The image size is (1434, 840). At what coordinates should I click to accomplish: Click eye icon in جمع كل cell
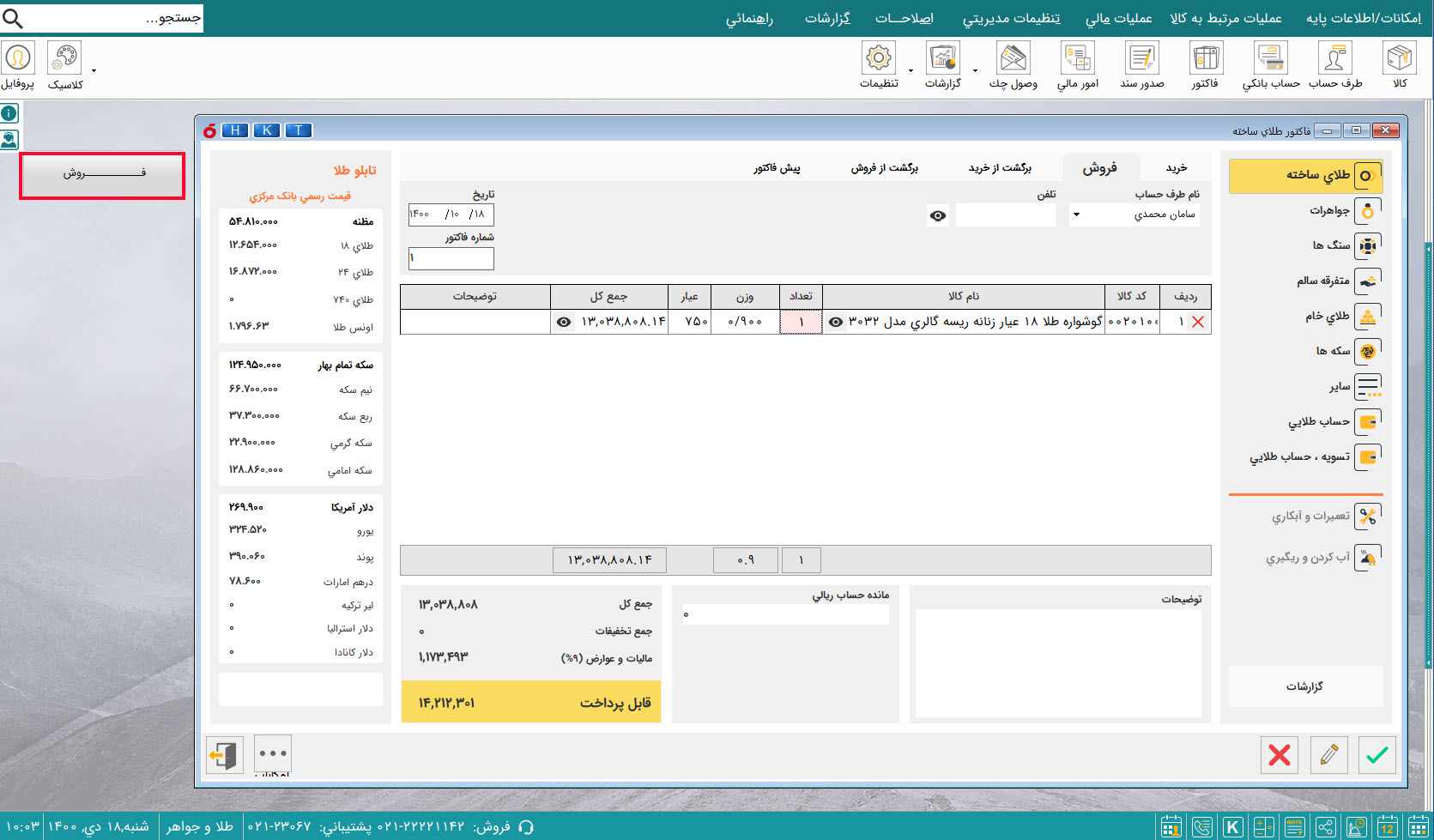(x=563, y=322)
